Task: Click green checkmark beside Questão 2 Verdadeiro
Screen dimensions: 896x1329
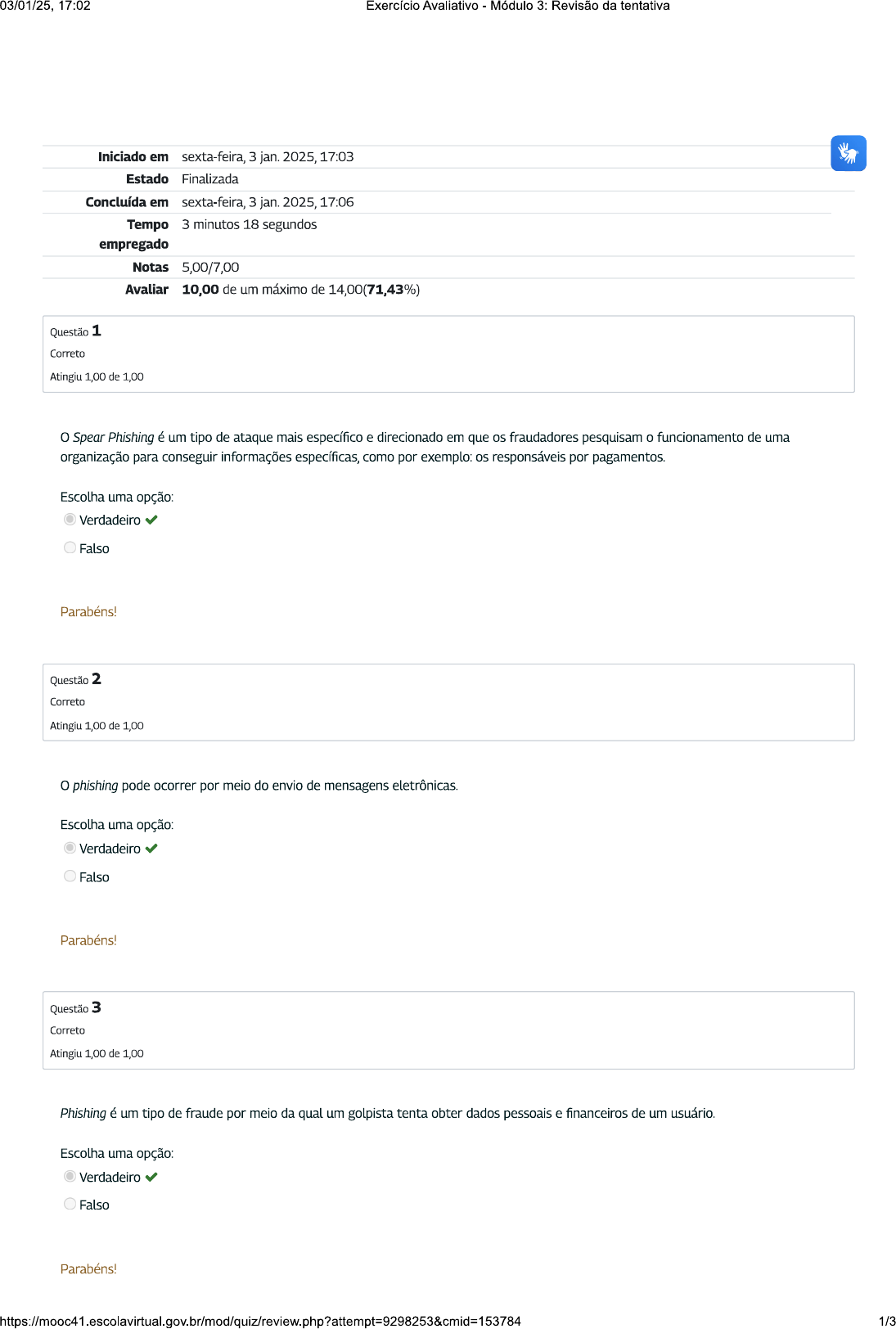Action: click(151, 849)
